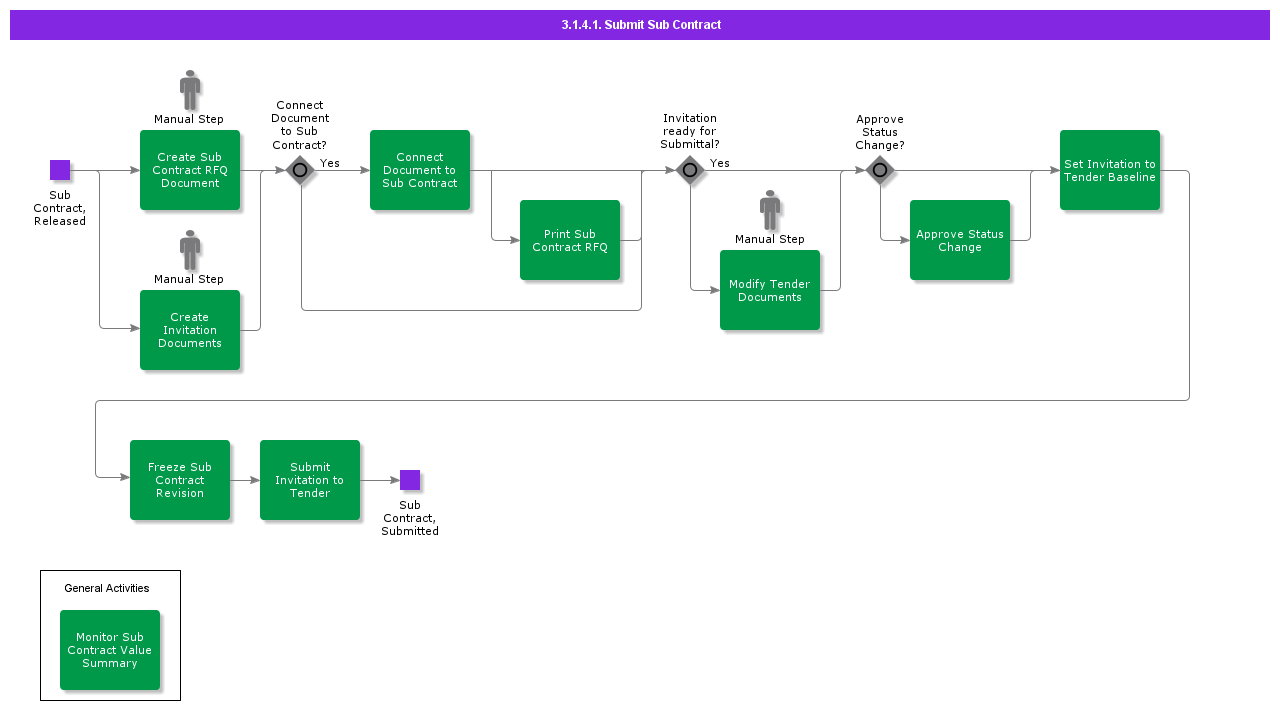Click the Connect Document to Sub Contract gateway diamond

tap(300, 170)
